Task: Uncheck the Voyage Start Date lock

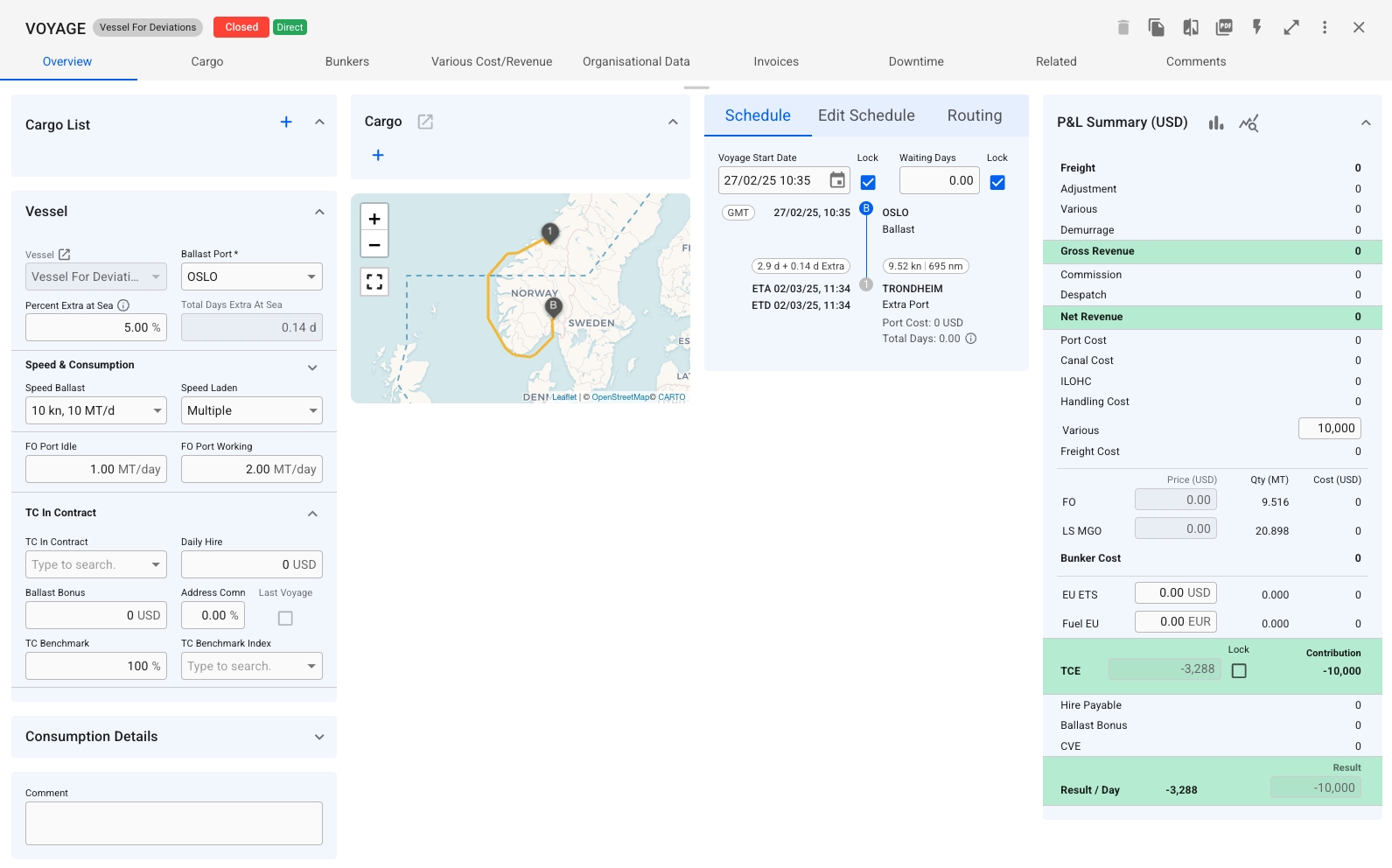Action: [x=868, y=182]
